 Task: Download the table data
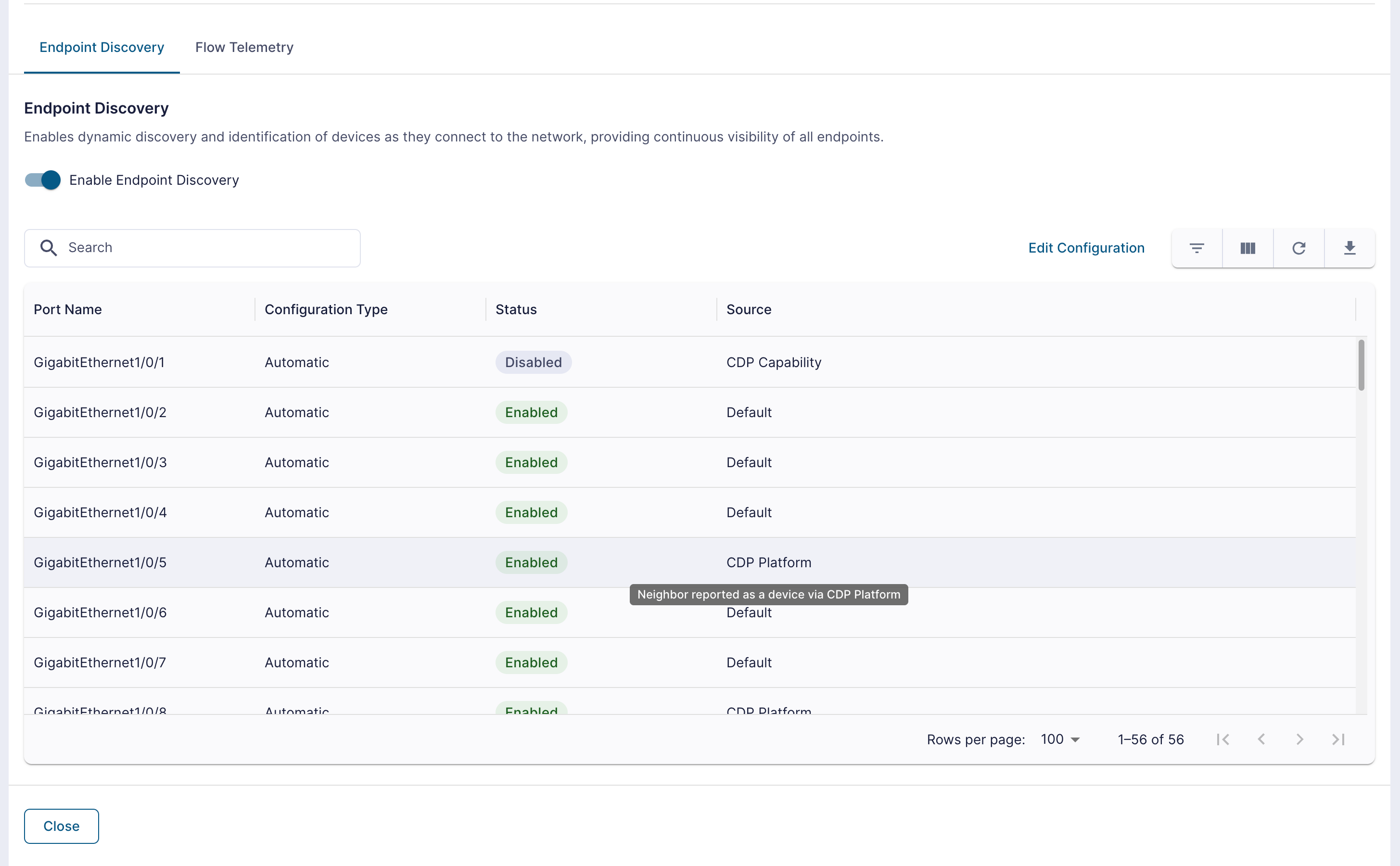pyautogui.click(x=1349, y=248)
